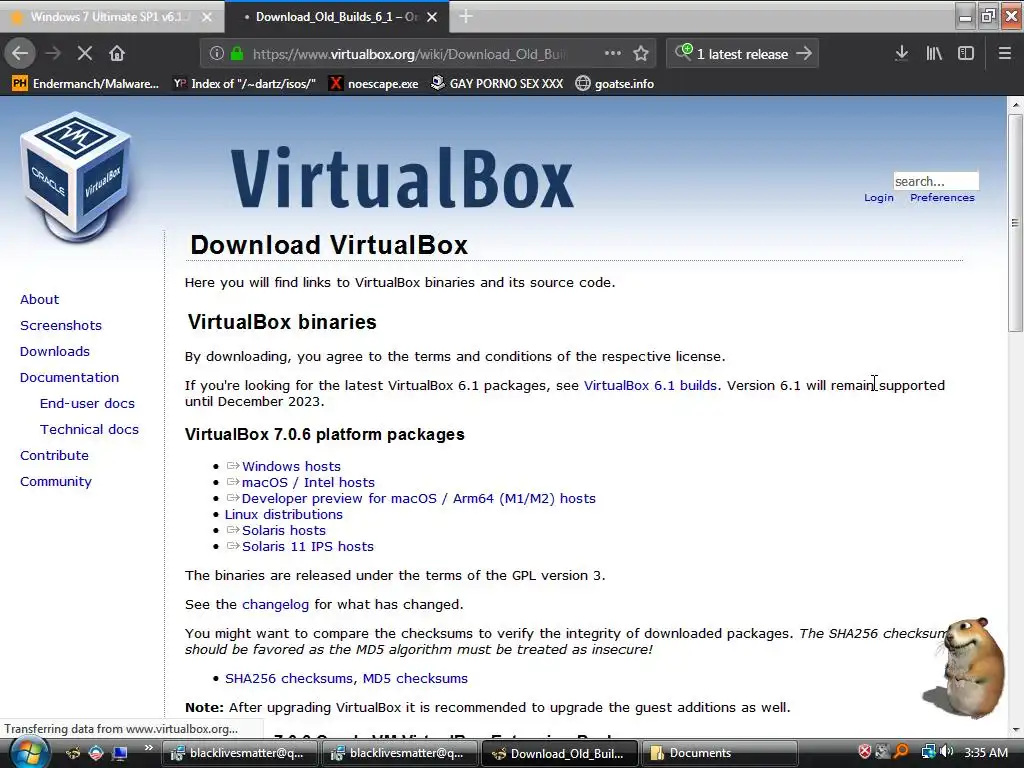Switch to Download_Old_Buil... taskbar button

tap(559, 753)
